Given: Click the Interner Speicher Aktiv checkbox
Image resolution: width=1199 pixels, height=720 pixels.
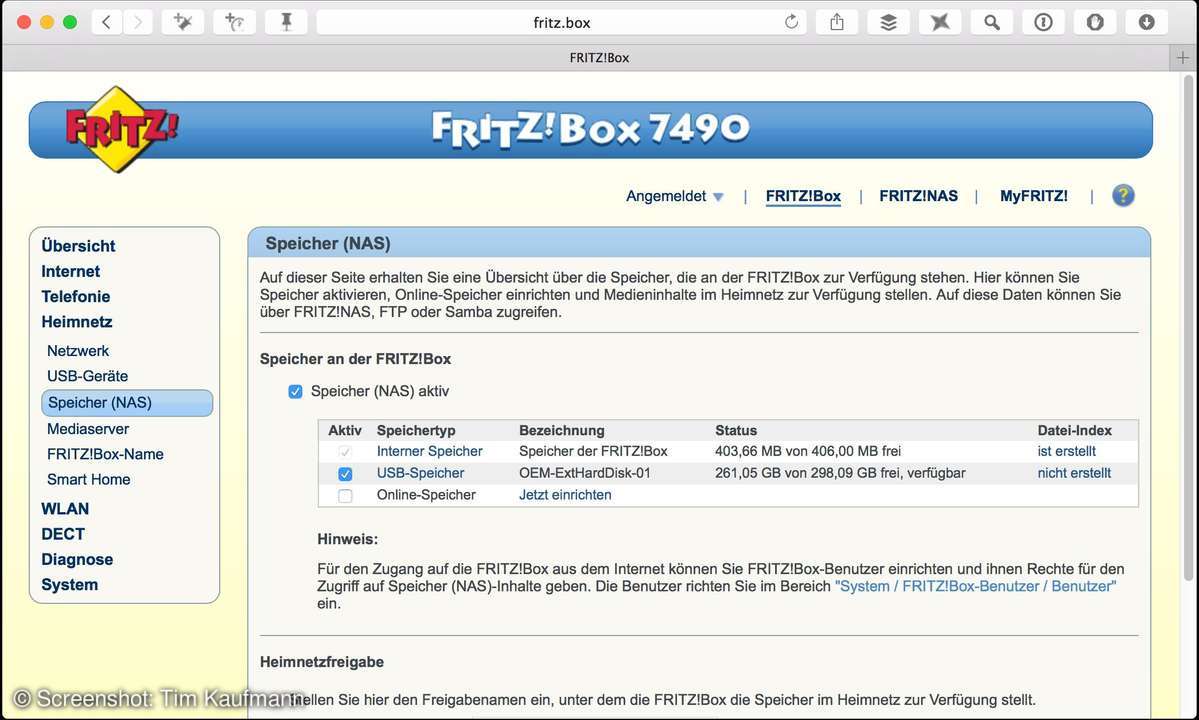Looking at the screenshot, I should click(346, 452).
